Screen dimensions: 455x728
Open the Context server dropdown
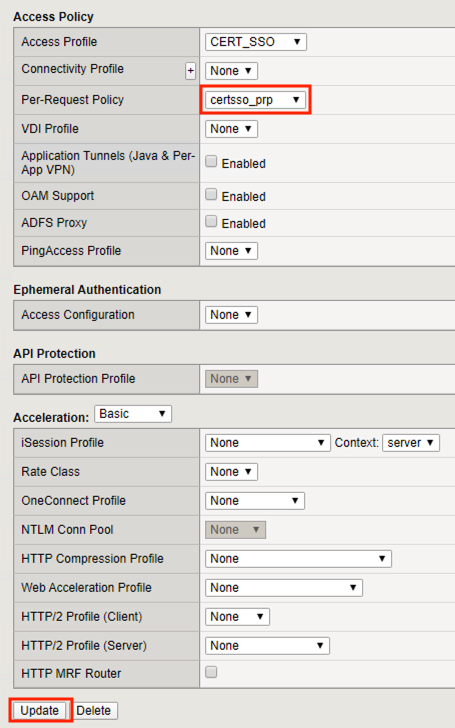[x=411, y=443]
